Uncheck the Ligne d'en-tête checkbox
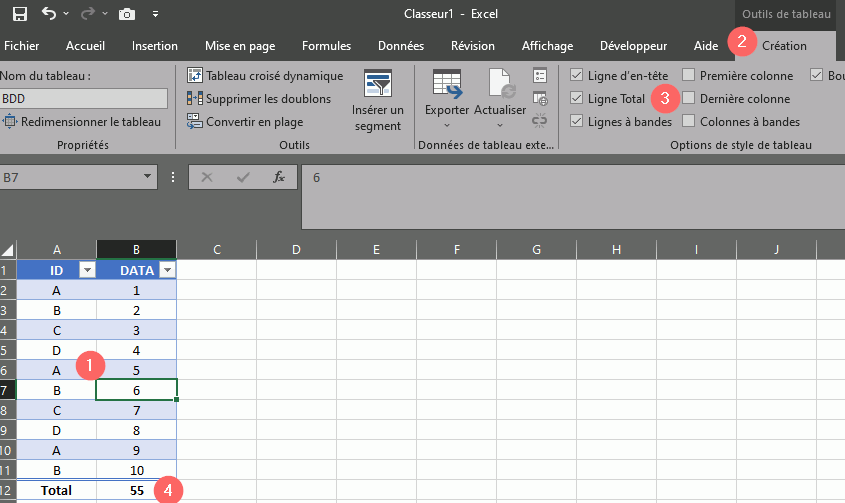Screen dimensions: 845x503 coord(576,76)
